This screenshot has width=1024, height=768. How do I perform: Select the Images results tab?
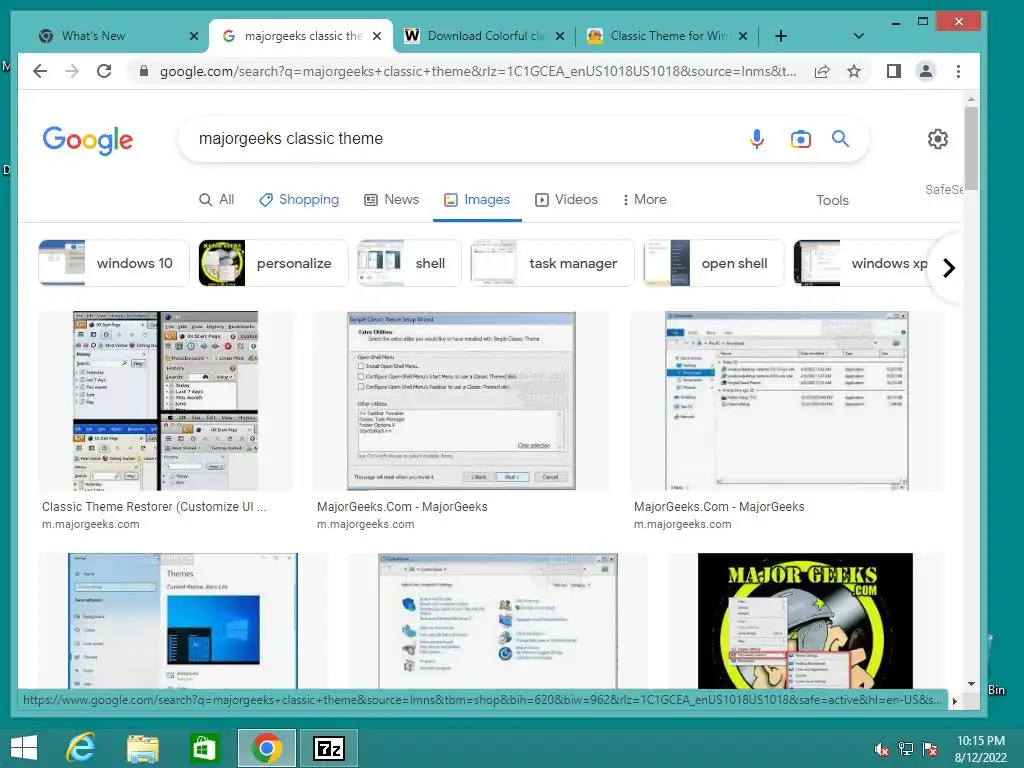[x=477, y=199]
